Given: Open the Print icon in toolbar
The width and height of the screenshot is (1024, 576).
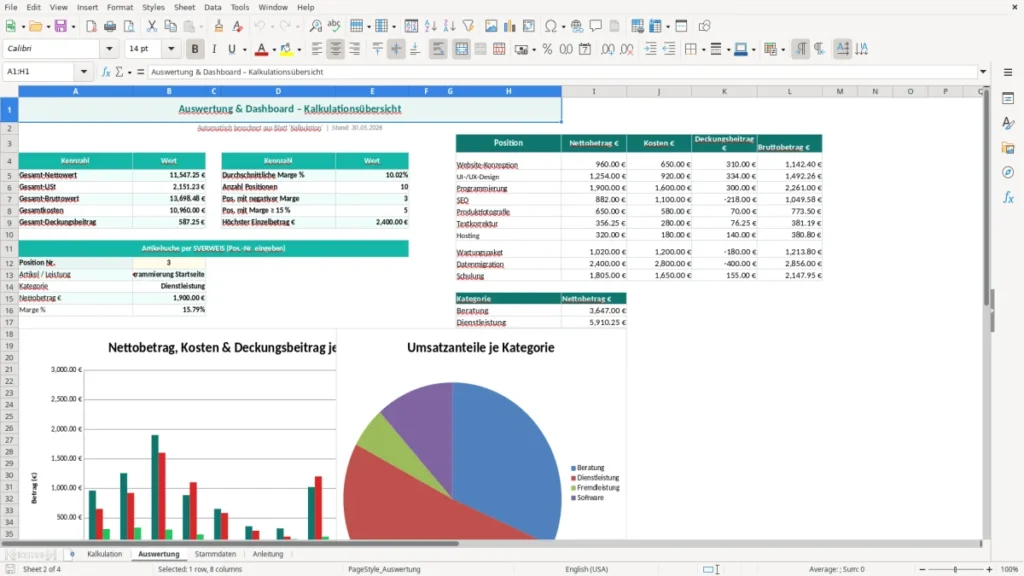Looking at the screenshot, I should pyautogui.click(x=110, y=26).
